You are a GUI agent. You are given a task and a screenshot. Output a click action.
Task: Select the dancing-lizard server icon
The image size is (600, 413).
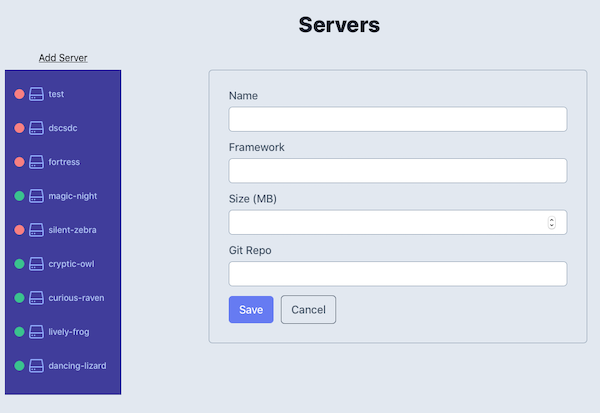[36, 366]
